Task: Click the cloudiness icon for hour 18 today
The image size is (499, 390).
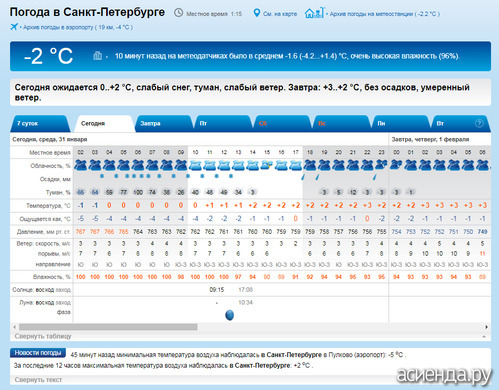Action: point(310,165)
